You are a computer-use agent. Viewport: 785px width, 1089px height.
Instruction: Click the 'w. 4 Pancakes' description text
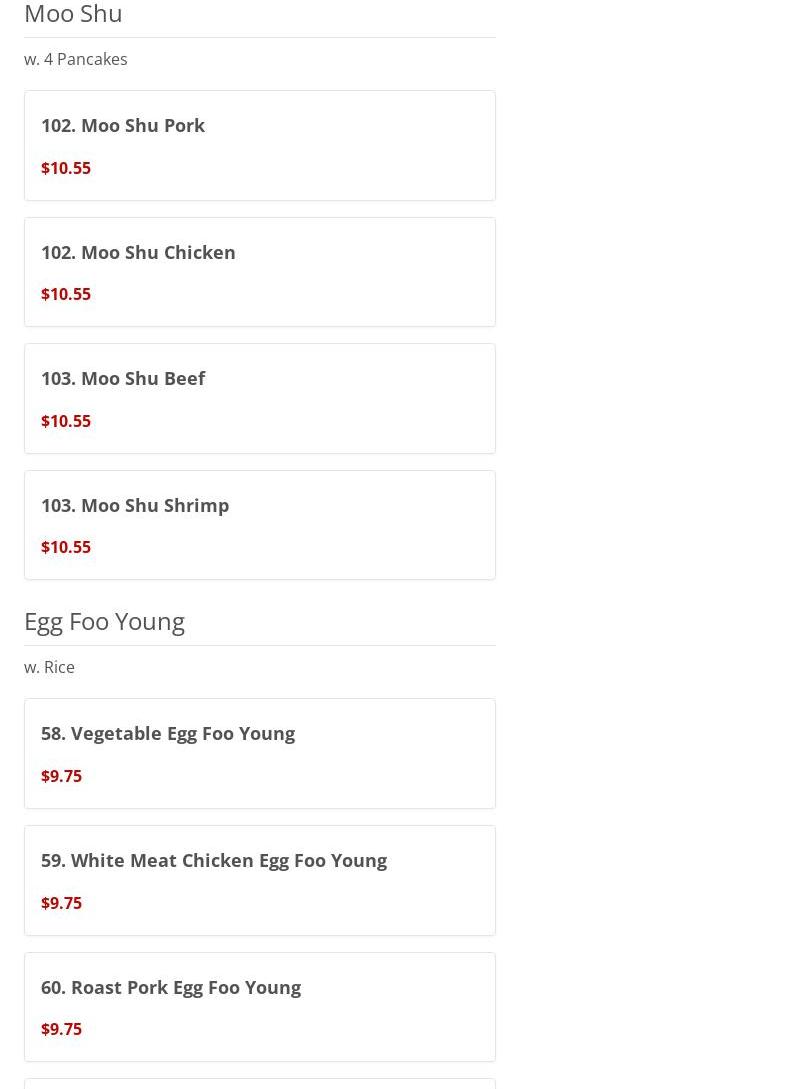pyautogui.click(x=76, y=59)
